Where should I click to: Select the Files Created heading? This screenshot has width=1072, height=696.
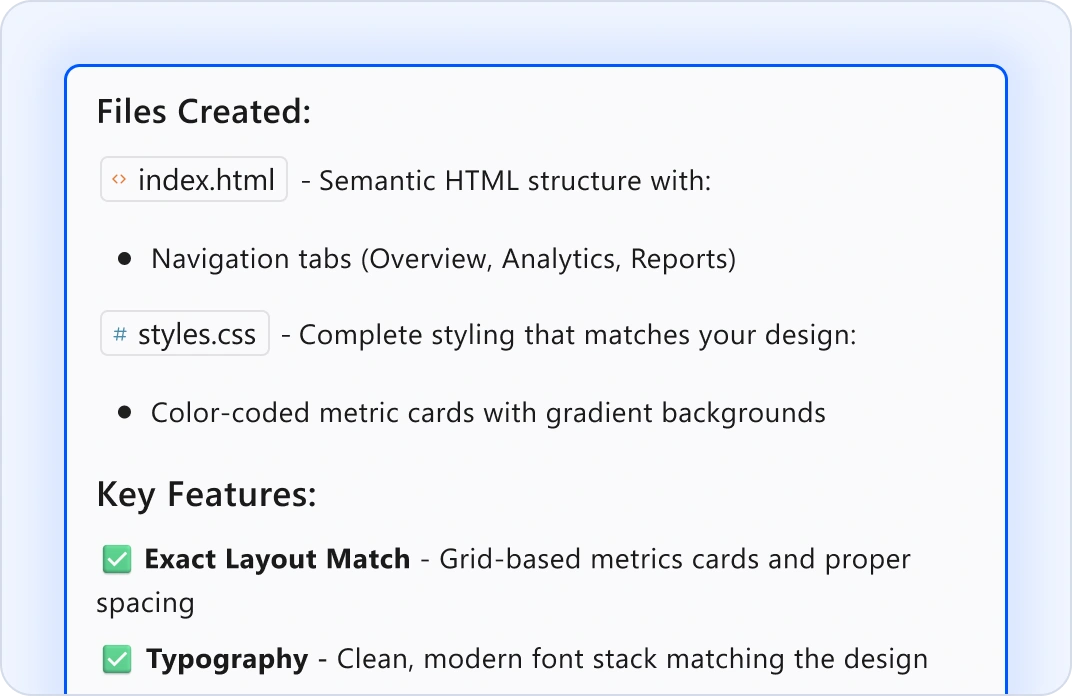[204, 112]
